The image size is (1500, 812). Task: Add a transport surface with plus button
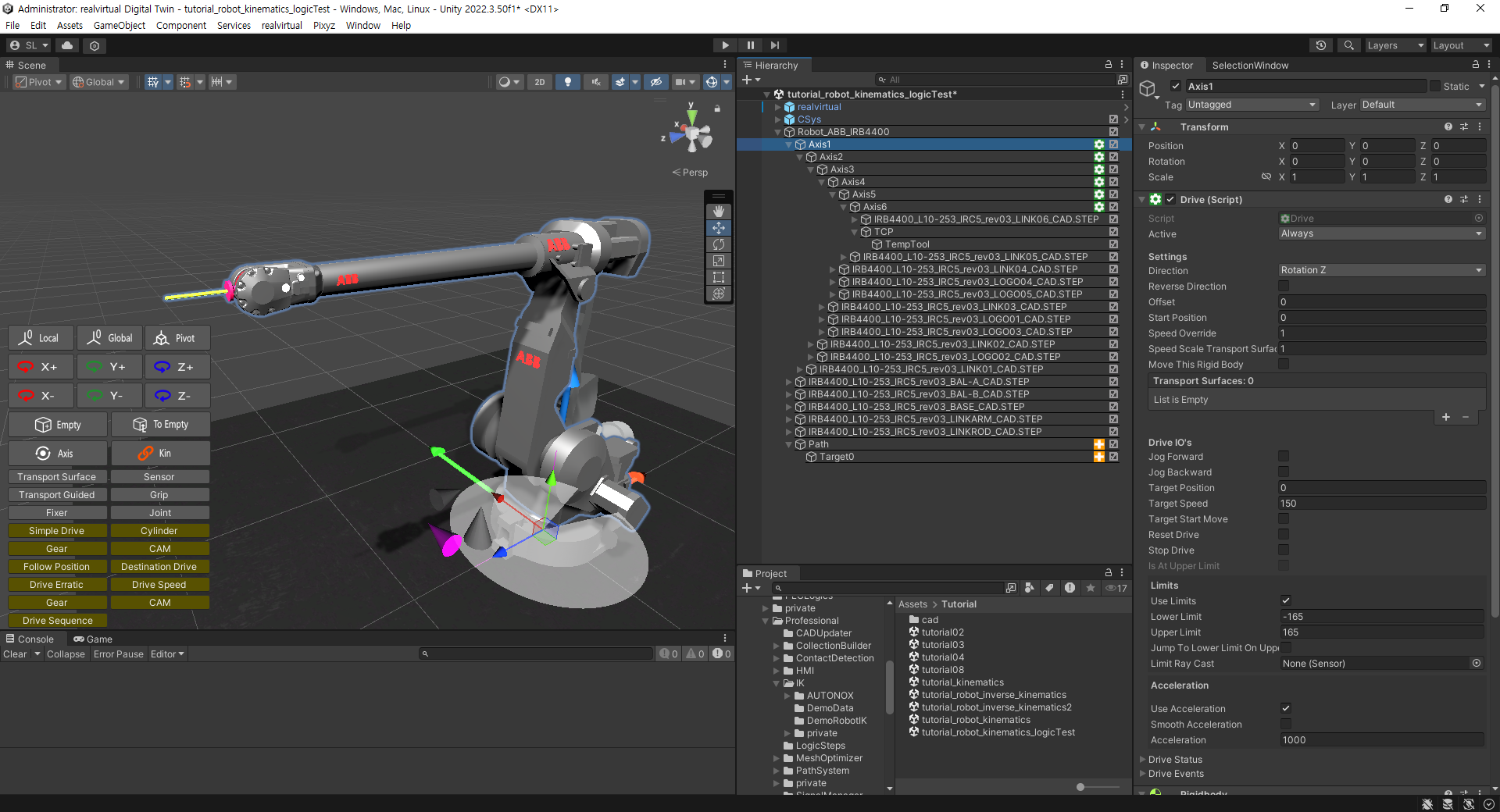(1445, 417)
